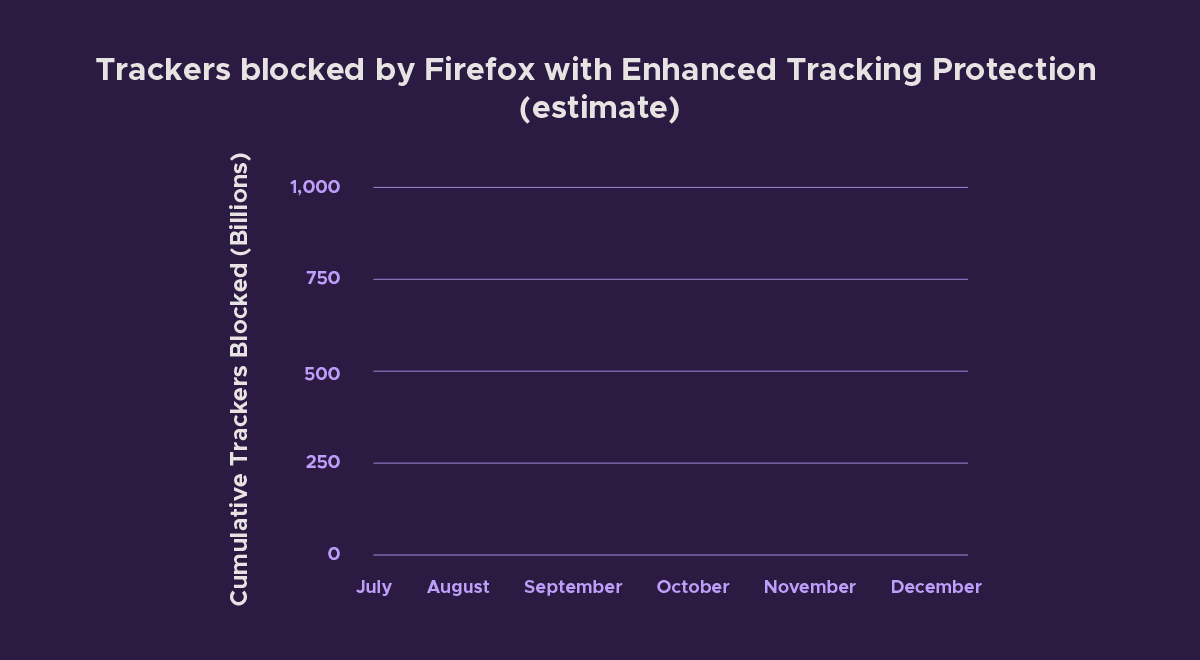The width and height of the screenshot is (1200, 660).
Task: Select the October month label
Action: point(693,587)
